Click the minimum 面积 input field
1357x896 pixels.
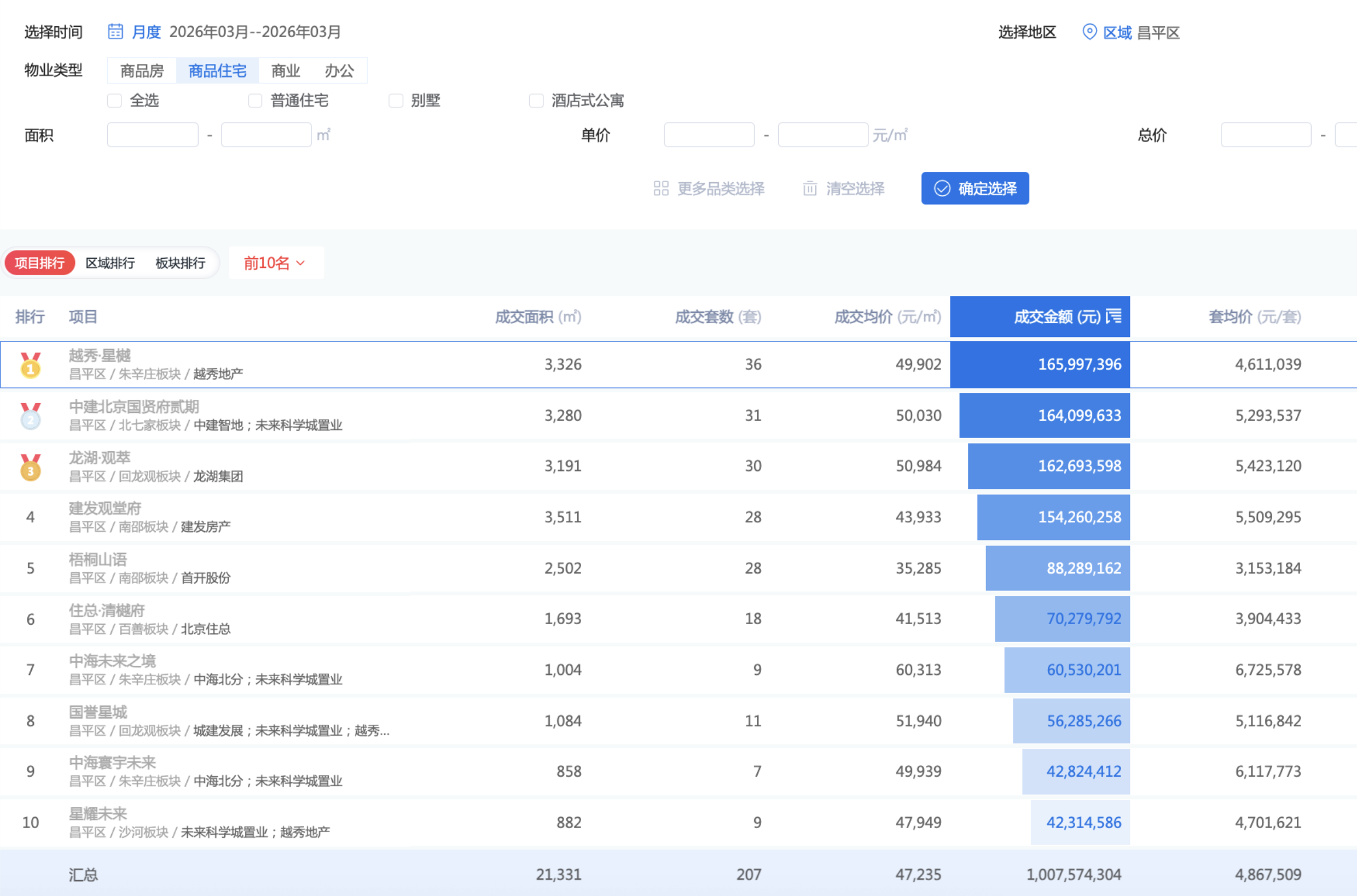pos(153,135)
